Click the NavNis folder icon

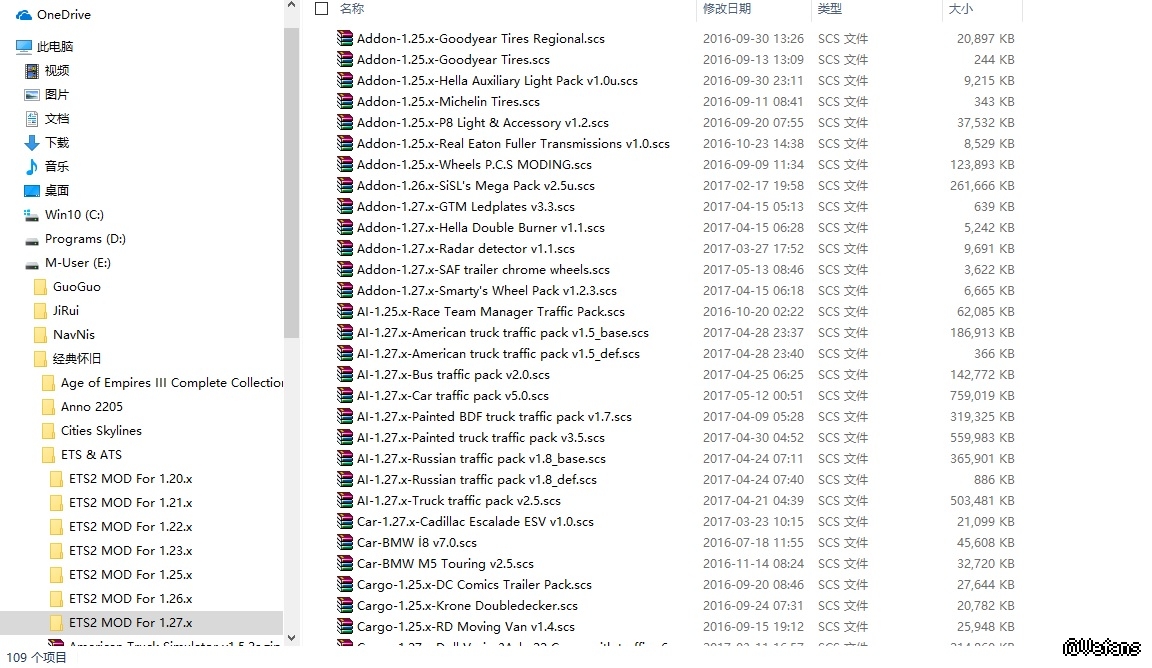[x=40, y=335]
